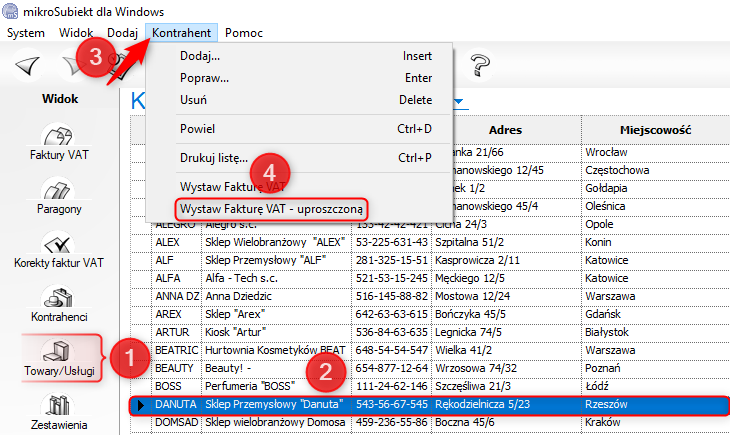
Task: Click the Gołdapia city cell
Action: (x=656, y=188)
